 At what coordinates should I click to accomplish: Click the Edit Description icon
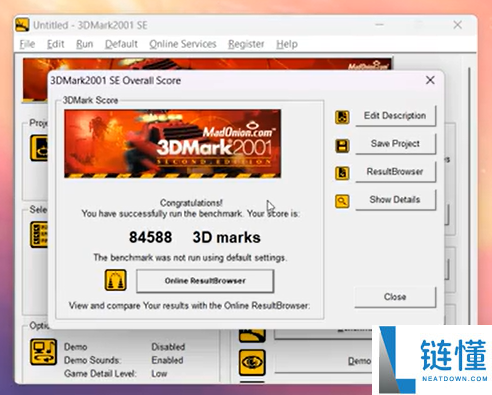[342, 117]
